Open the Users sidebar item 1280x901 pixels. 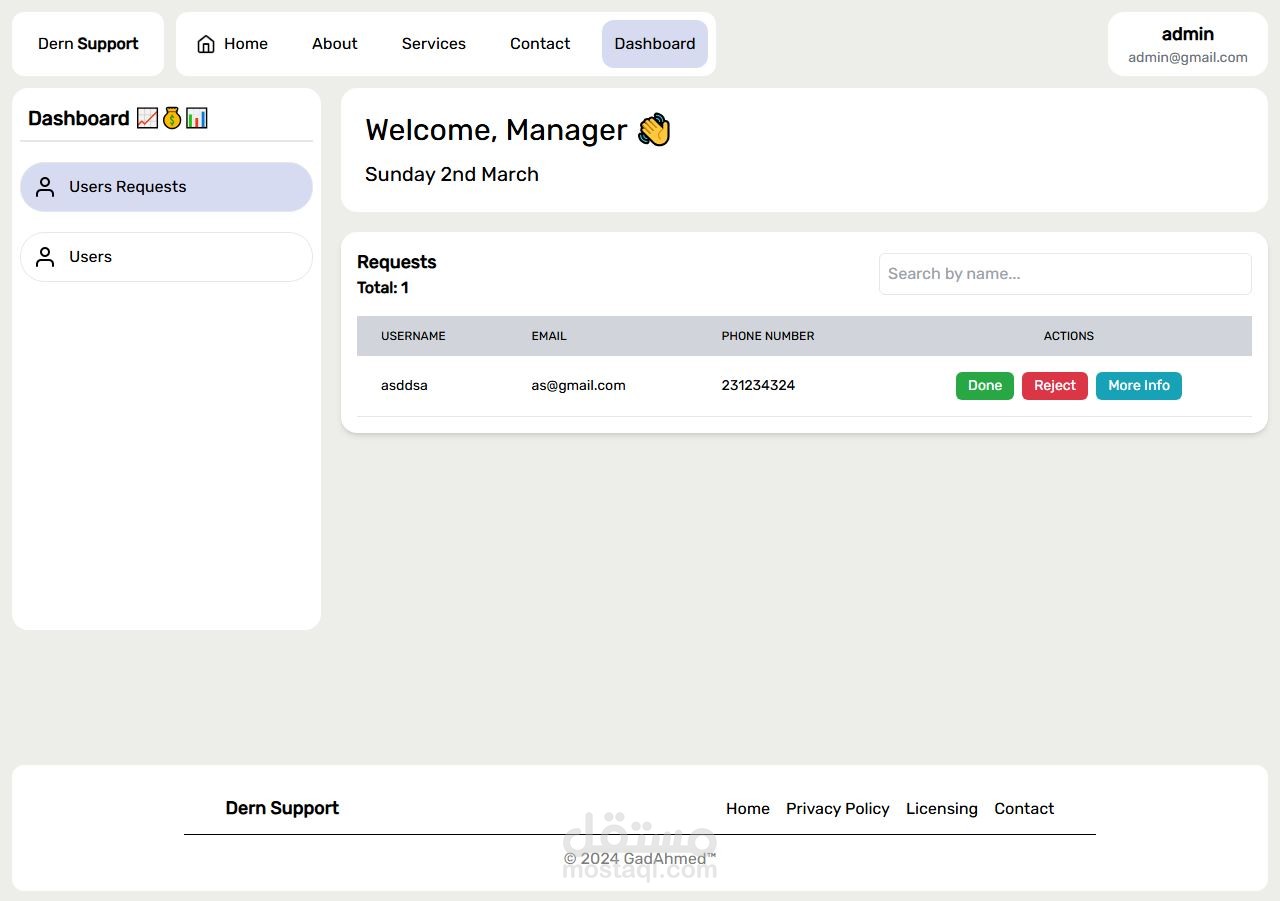pyautogui.click(x=166, y=257)
